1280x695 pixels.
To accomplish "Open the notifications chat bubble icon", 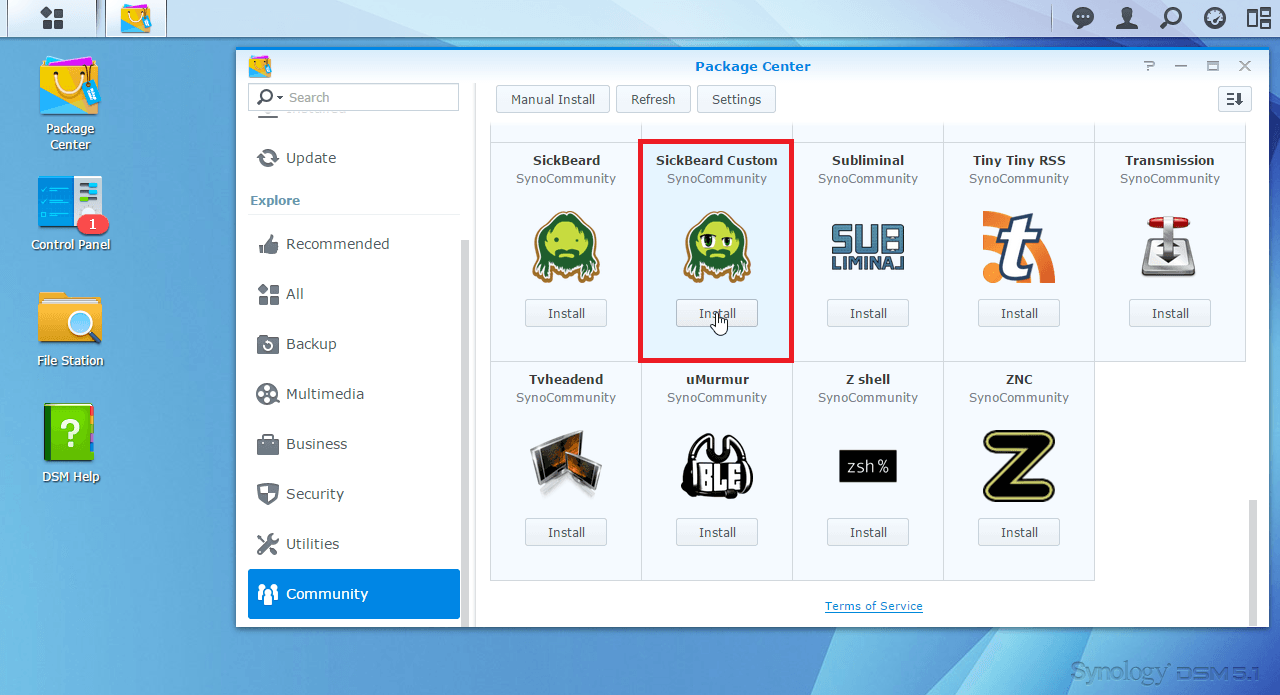I will pos(1083,18).
